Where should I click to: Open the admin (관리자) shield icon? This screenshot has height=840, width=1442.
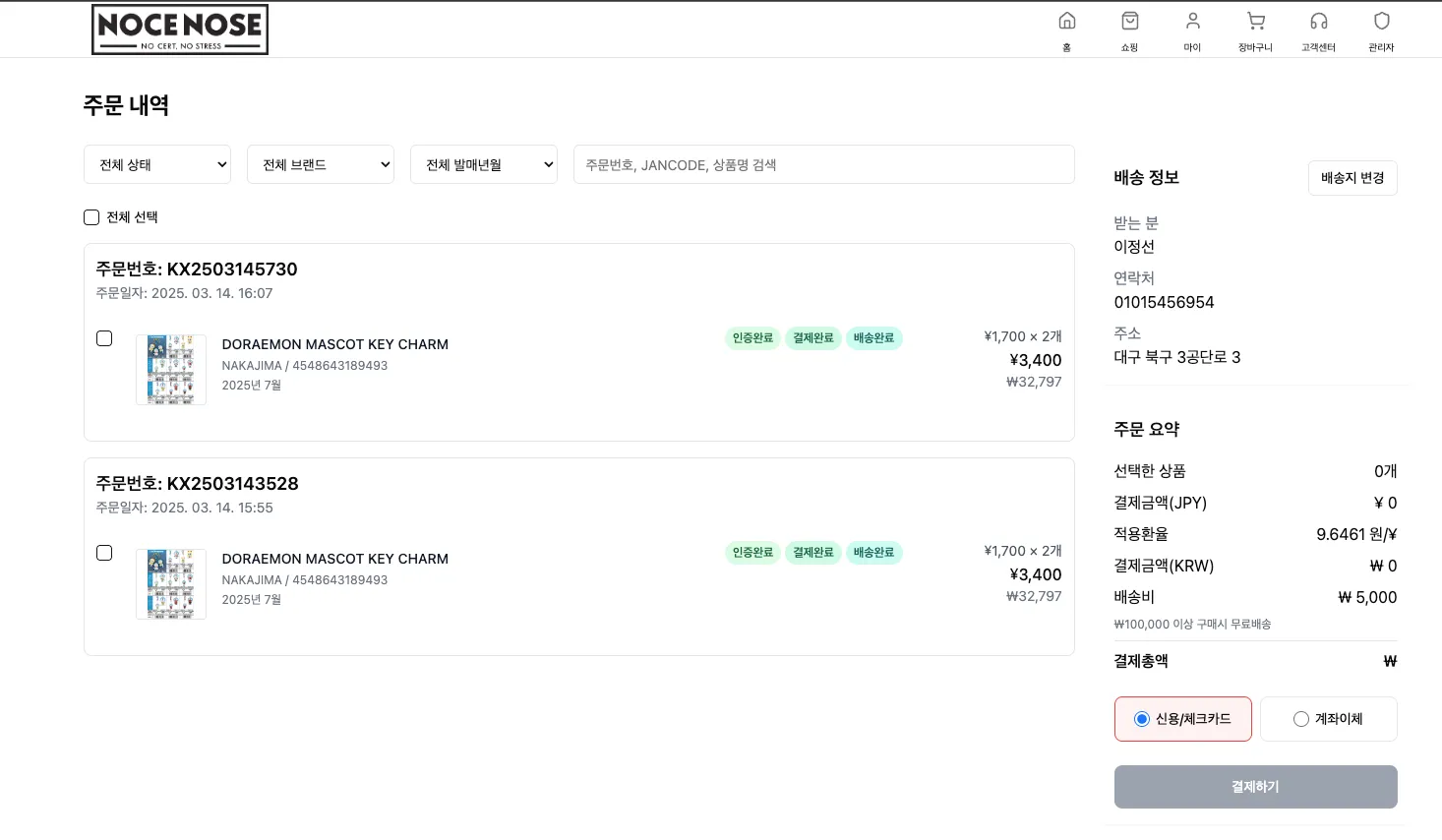pos(1382,21)
